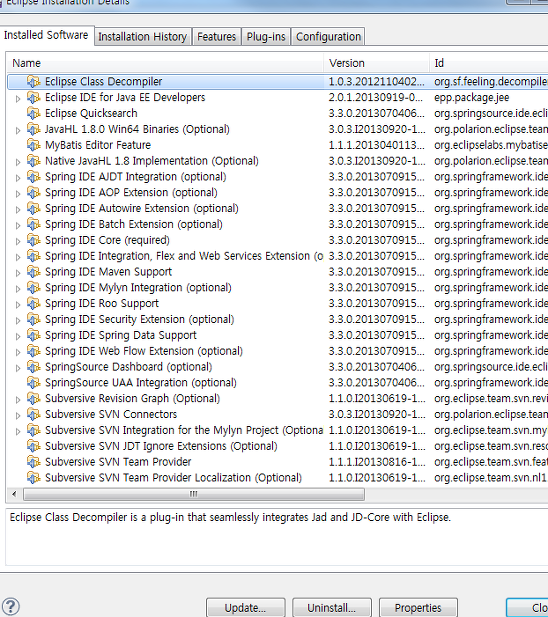Sort list by the Name column header
Screen dimensions: 548x617
pos(165,63)
